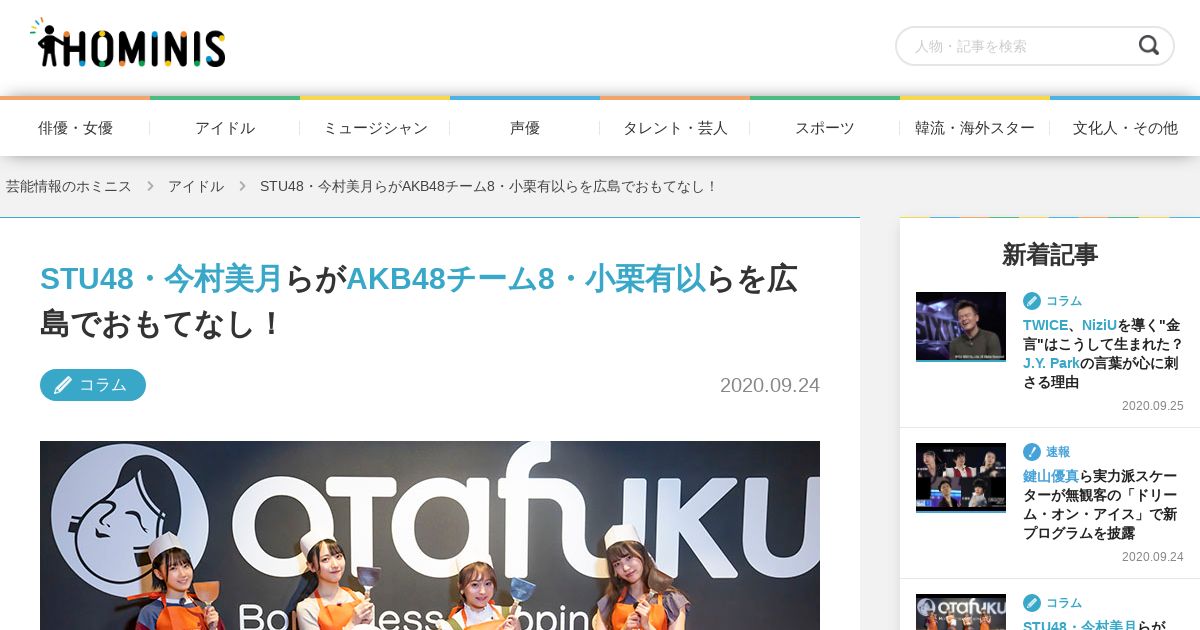
Task: Go to 芸能情報のホミニス breadcrumb
Action: click(68, 186)
